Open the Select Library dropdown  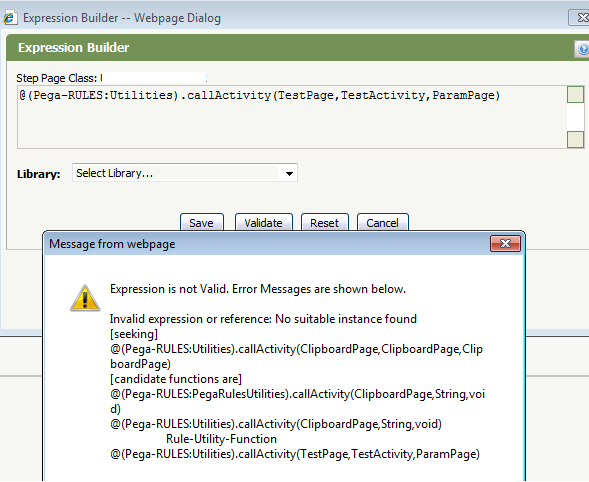pyautogui.click(x=185, y=173)
